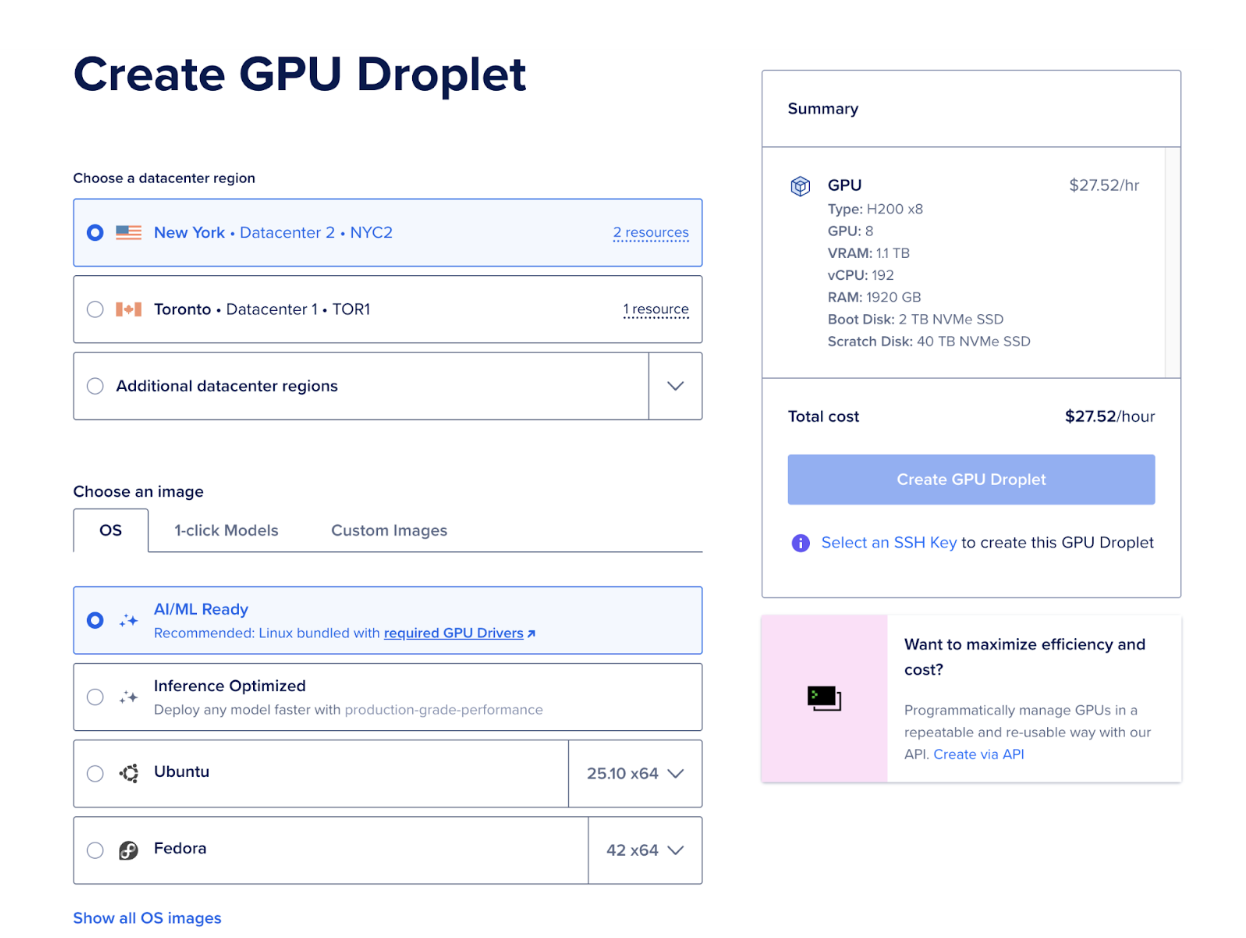This screenshot has height=938, width=1246.
Task: Click the purple info icon near SSH Key
Action: coord(800,543)
